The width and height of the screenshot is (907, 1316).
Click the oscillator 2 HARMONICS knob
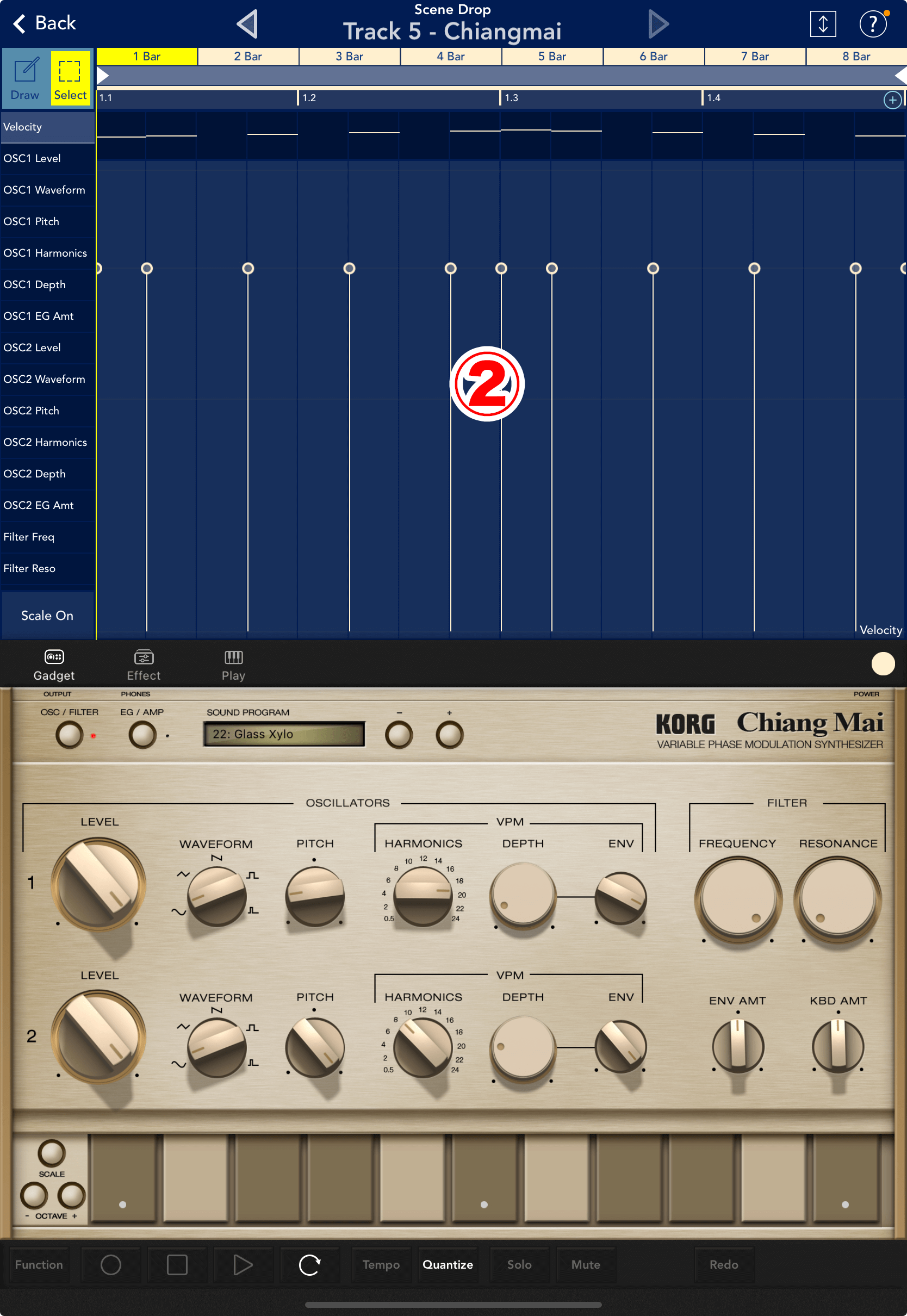coord(423,1048)
